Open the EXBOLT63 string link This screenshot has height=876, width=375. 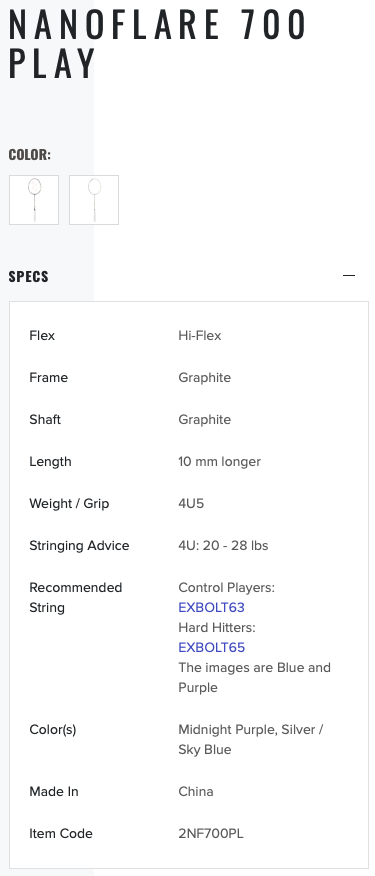(x=211, y=607)
